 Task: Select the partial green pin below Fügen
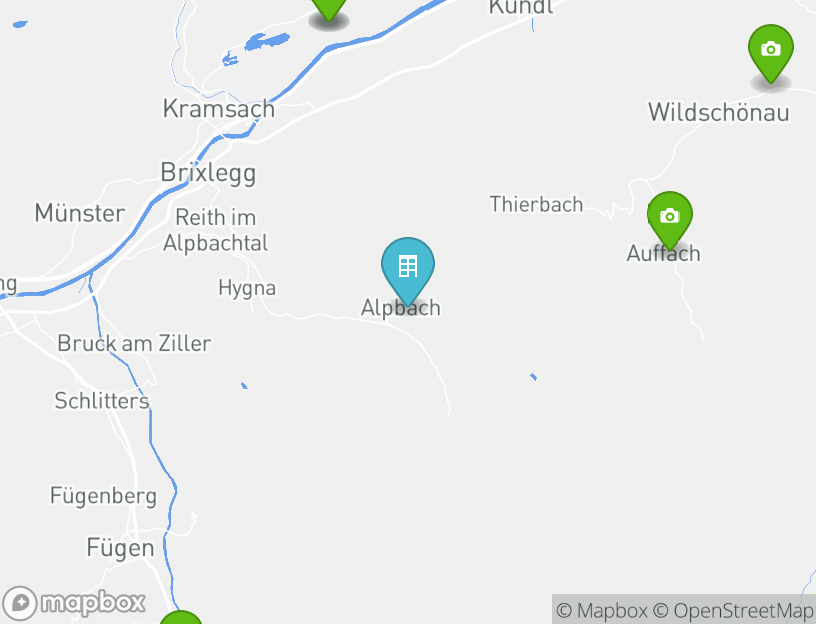(181, 617)
